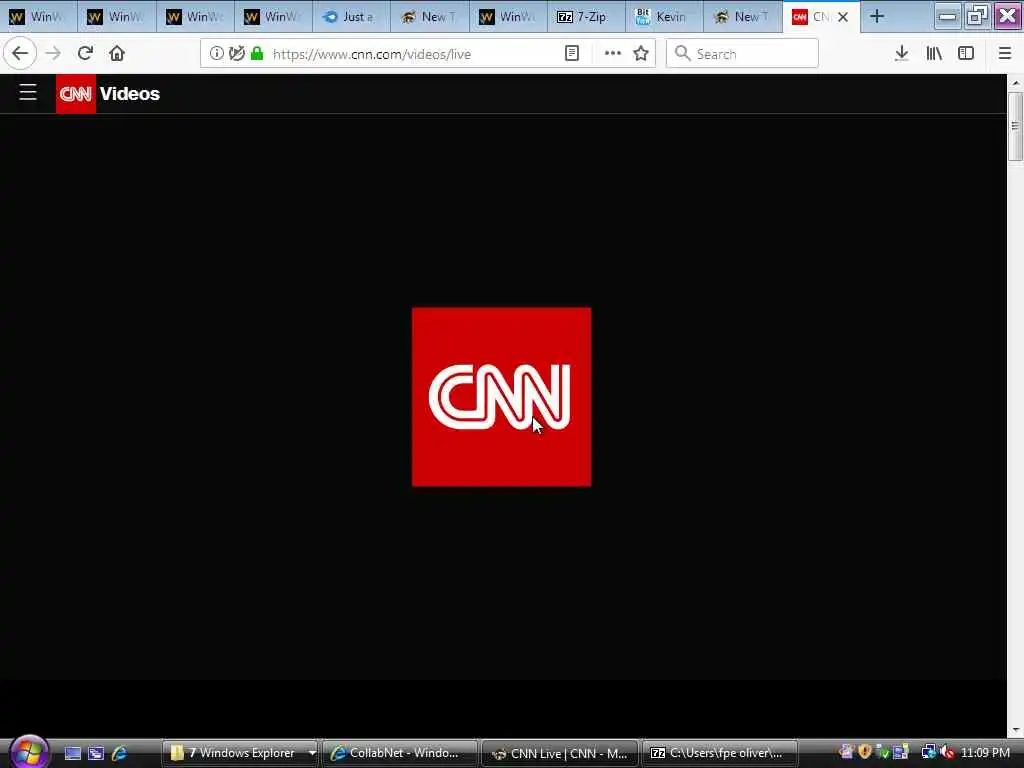Click the user accounts tray icon

click(x=846, y=752)
